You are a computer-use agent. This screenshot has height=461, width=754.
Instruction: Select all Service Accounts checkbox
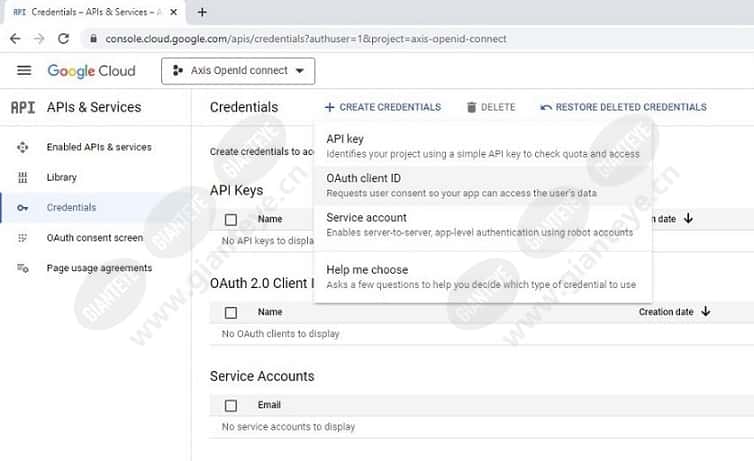(231, 405)
